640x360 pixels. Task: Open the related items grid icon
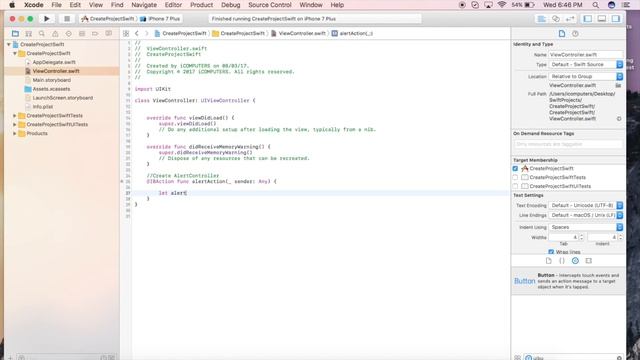pyautogui.click(x=126, y=33)
